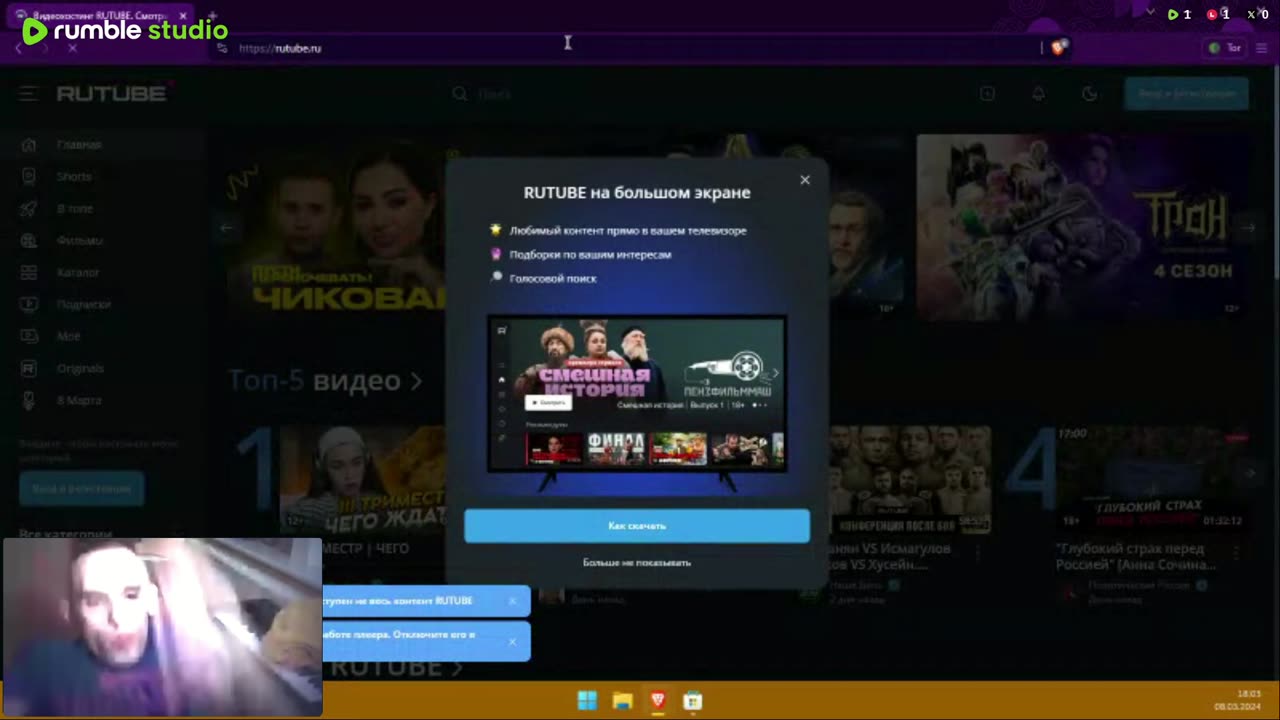Open Microsoft Store from taskbar
The image size is (1280, 720).
(692, 701)
